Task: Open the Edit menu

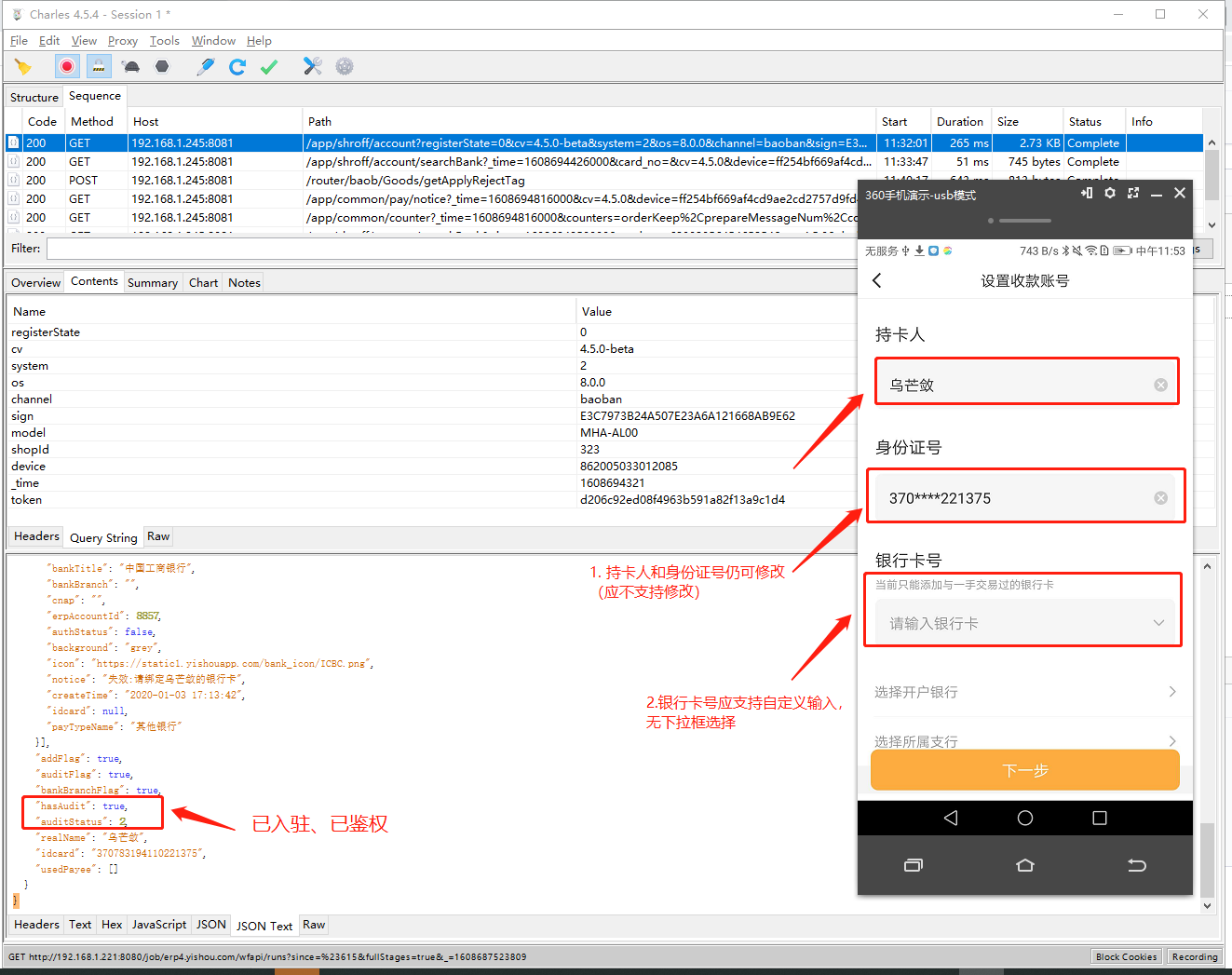Action: (x=49, y=41)
